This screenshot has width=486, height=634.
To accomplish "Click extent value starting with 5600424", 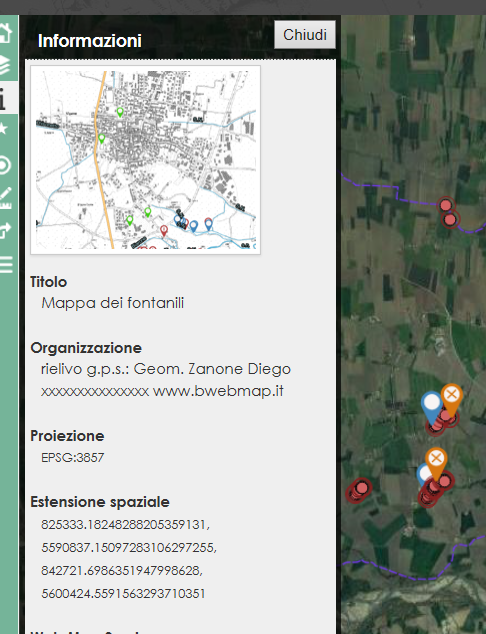I will pos(123,594).
